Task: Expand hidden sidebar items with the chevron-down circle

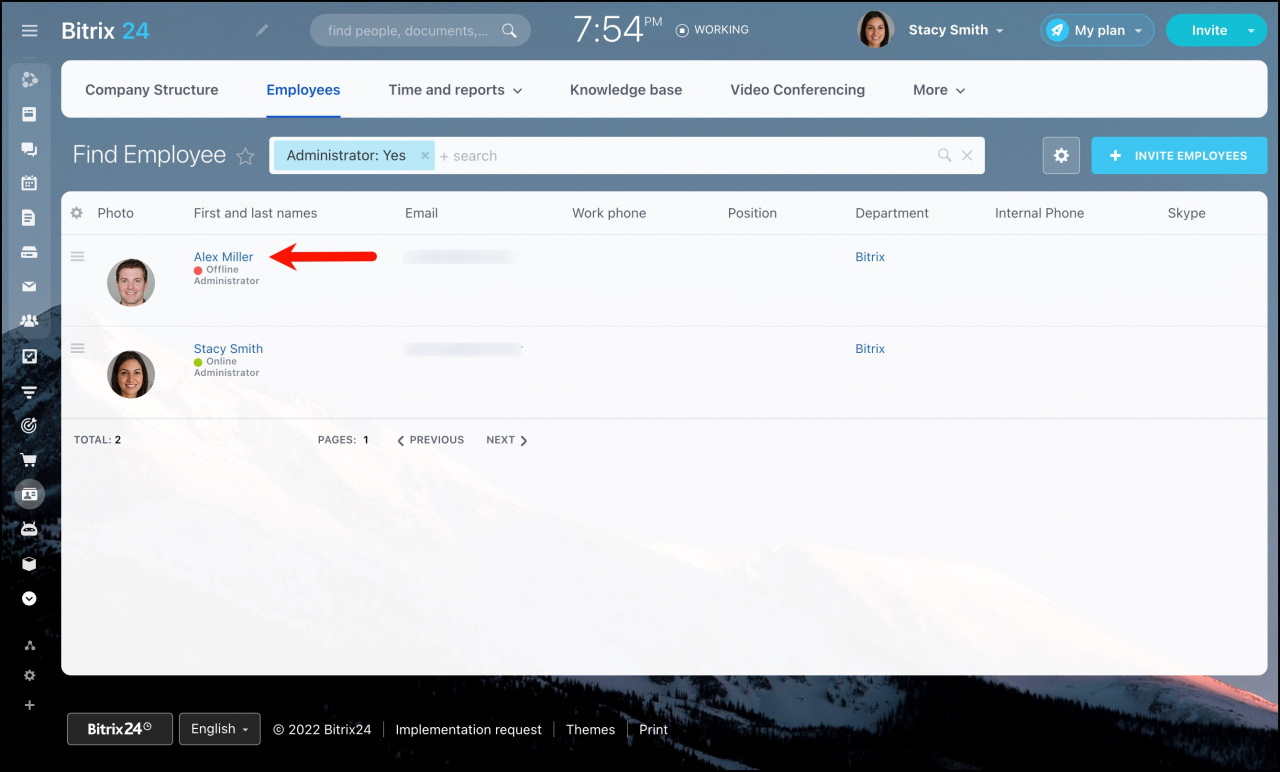Action: pos(29,598)
